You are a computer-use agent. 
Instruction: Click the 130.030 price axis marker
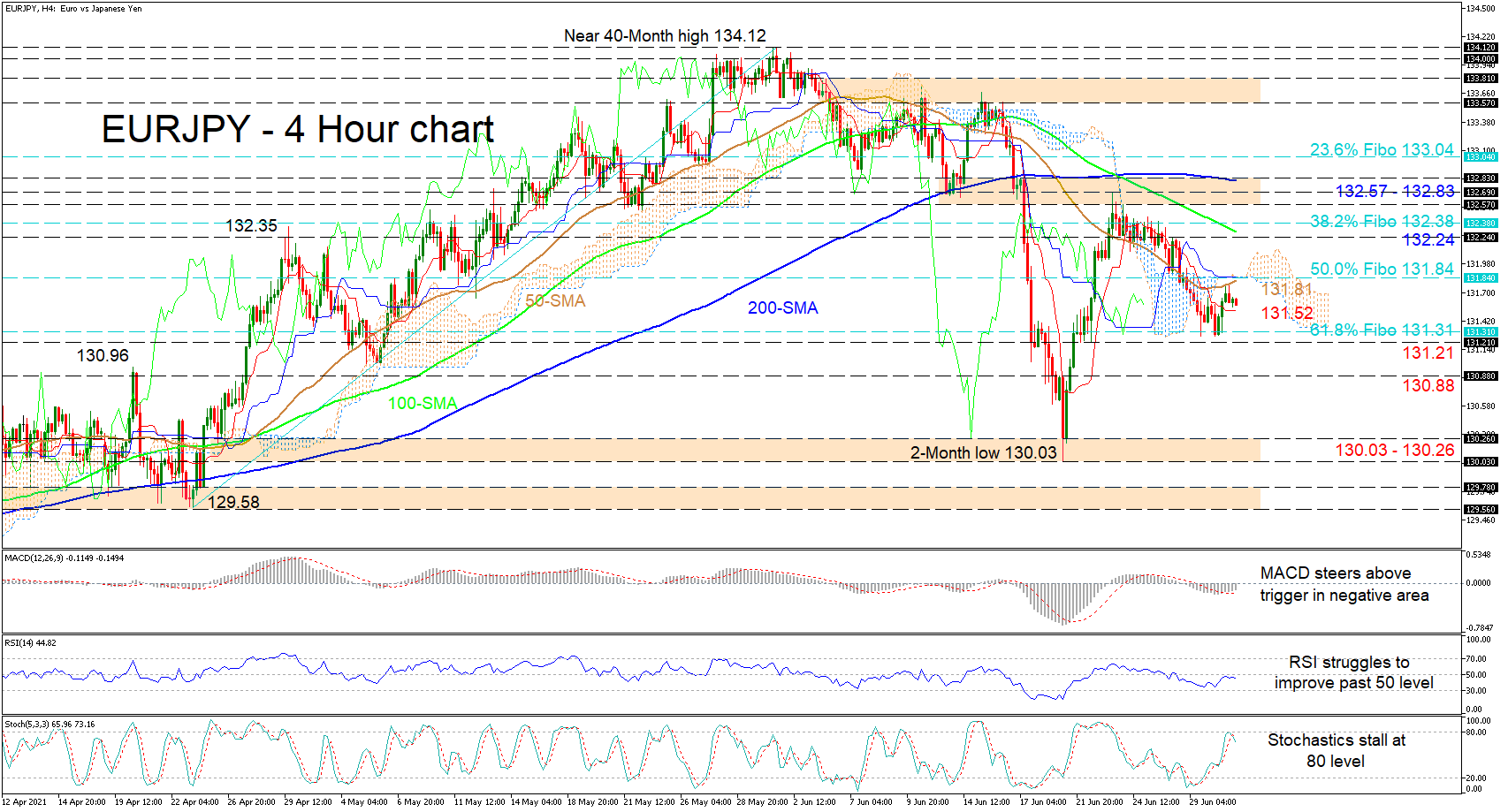[x=1481, y=462]
